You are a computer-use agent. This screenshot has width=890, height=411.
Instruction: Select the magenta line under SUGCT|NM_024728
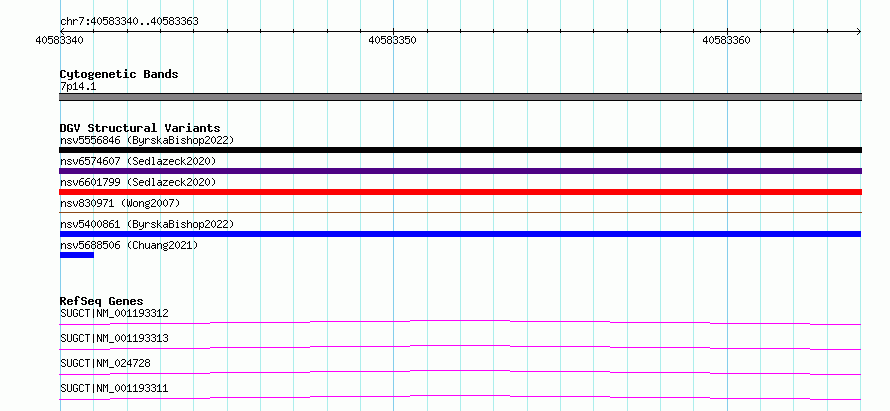[x=460, y=372]
